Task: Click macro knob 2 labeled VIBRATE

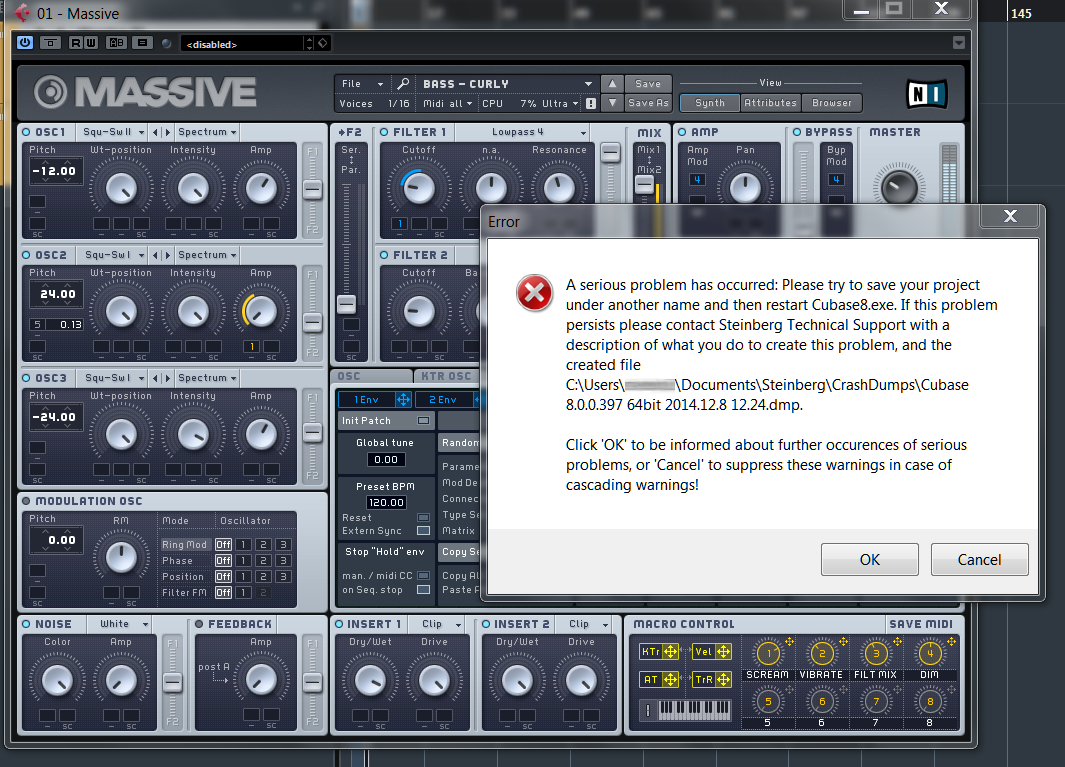Action: pyautogui.click(x=822, y=654)
